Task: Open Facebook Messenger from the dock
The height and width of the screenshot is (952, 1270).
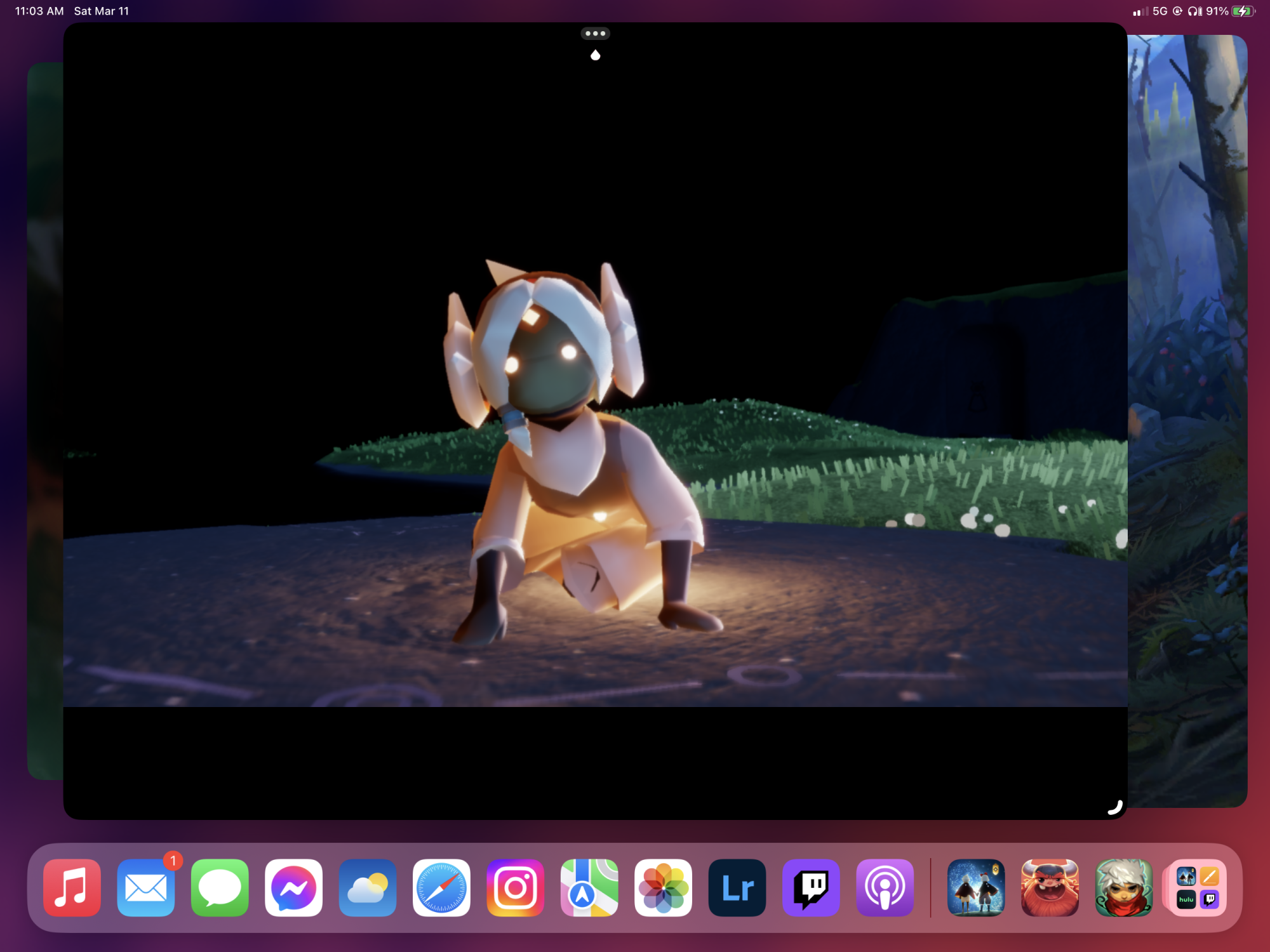Action: coord(293,887)
